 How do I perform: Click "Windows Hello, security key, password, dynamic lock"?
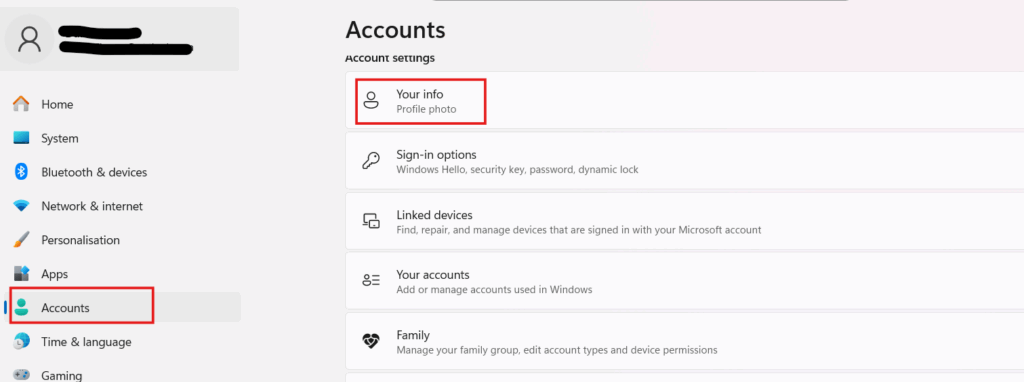coord(517,170)
